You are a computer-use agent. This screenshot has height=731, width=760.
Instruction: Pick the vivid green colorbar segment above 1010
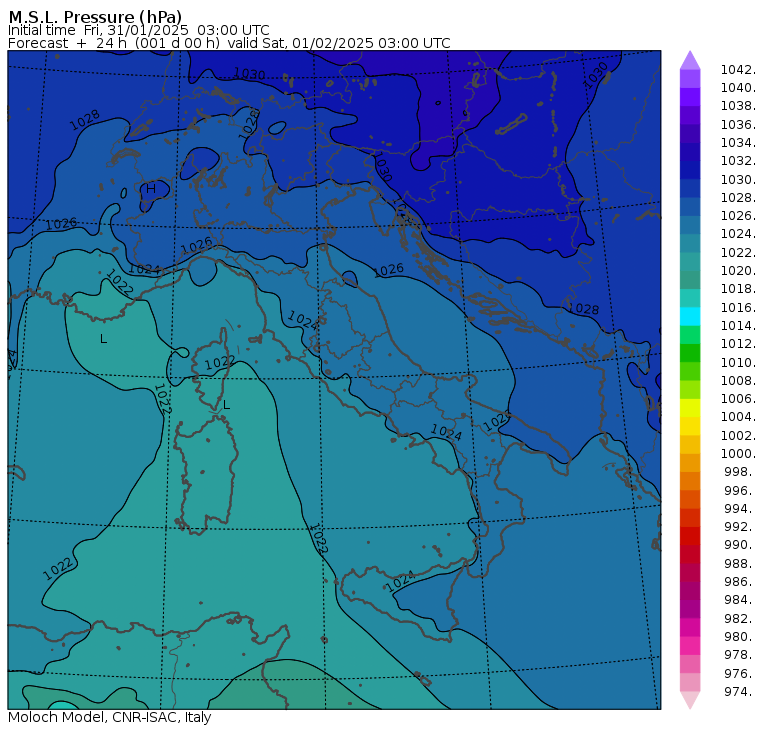point(690,353)
